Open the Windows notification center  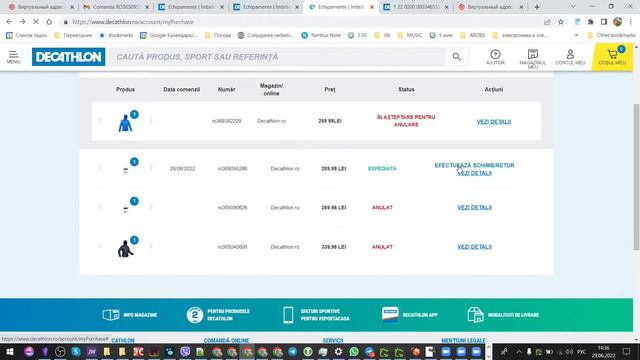click(627, 351)
